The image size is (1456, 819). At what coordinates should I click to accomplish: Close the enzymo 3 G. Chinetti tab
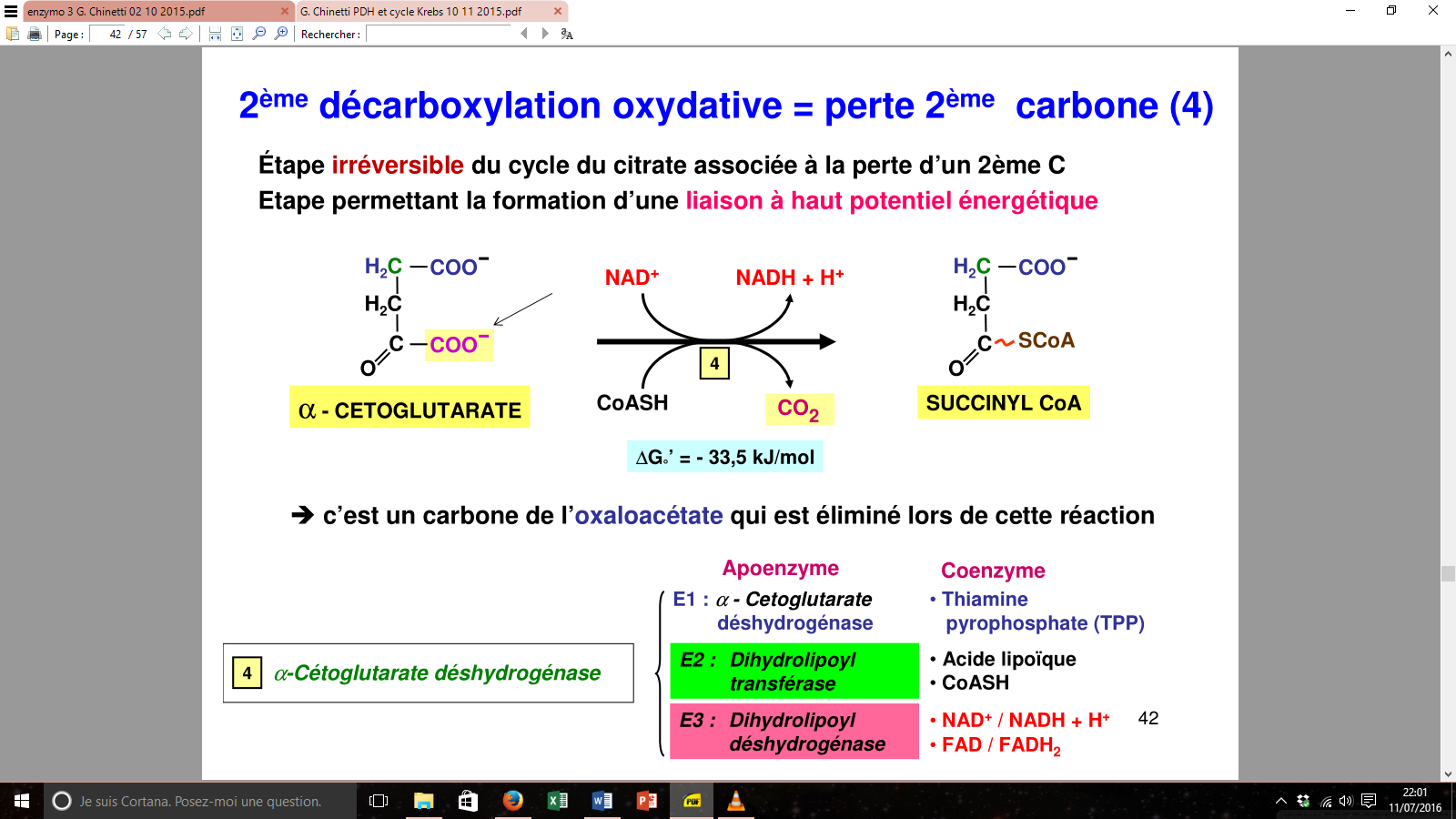click(x=284, y=12)
